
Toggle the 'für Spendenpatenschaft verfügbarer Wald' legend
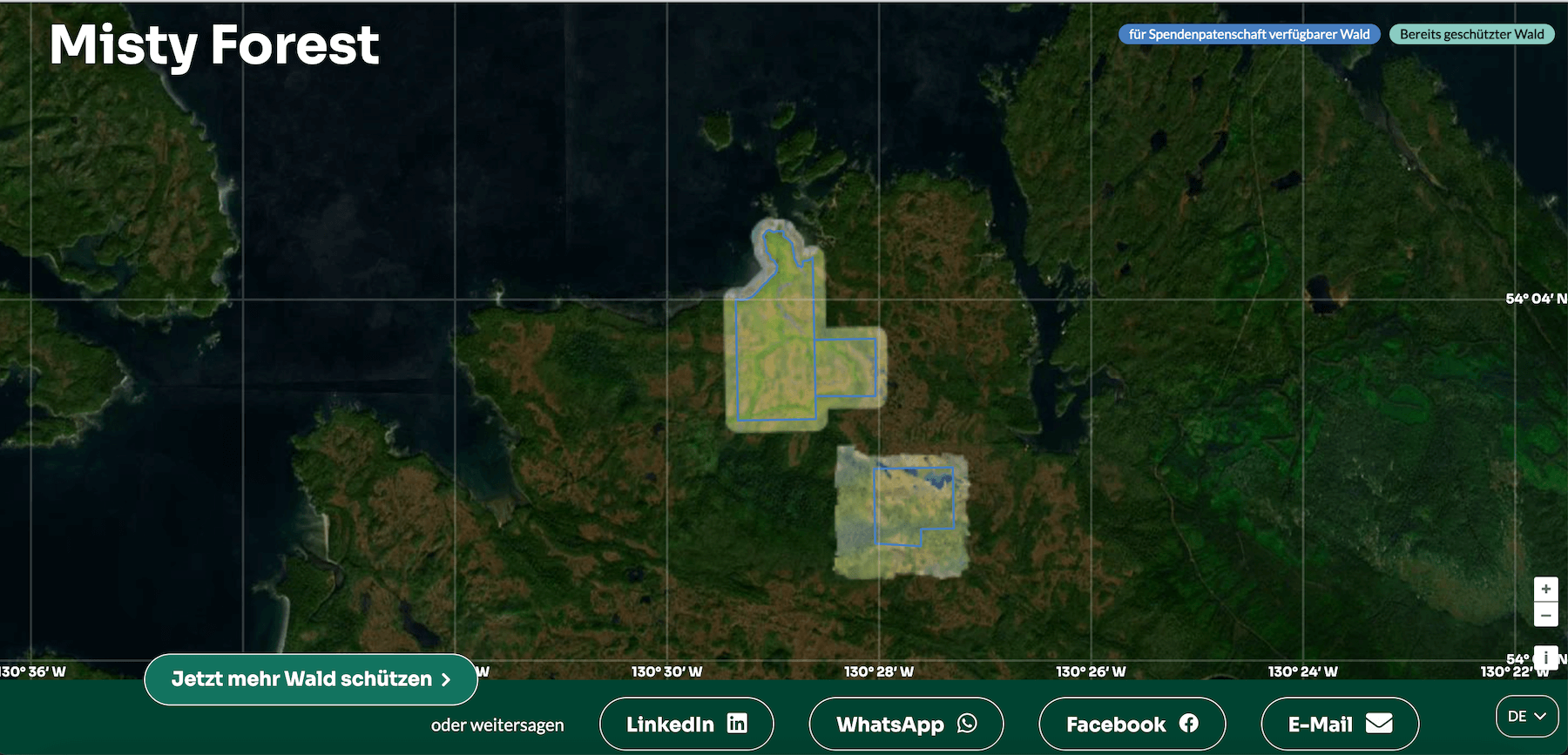(1248, 35)
